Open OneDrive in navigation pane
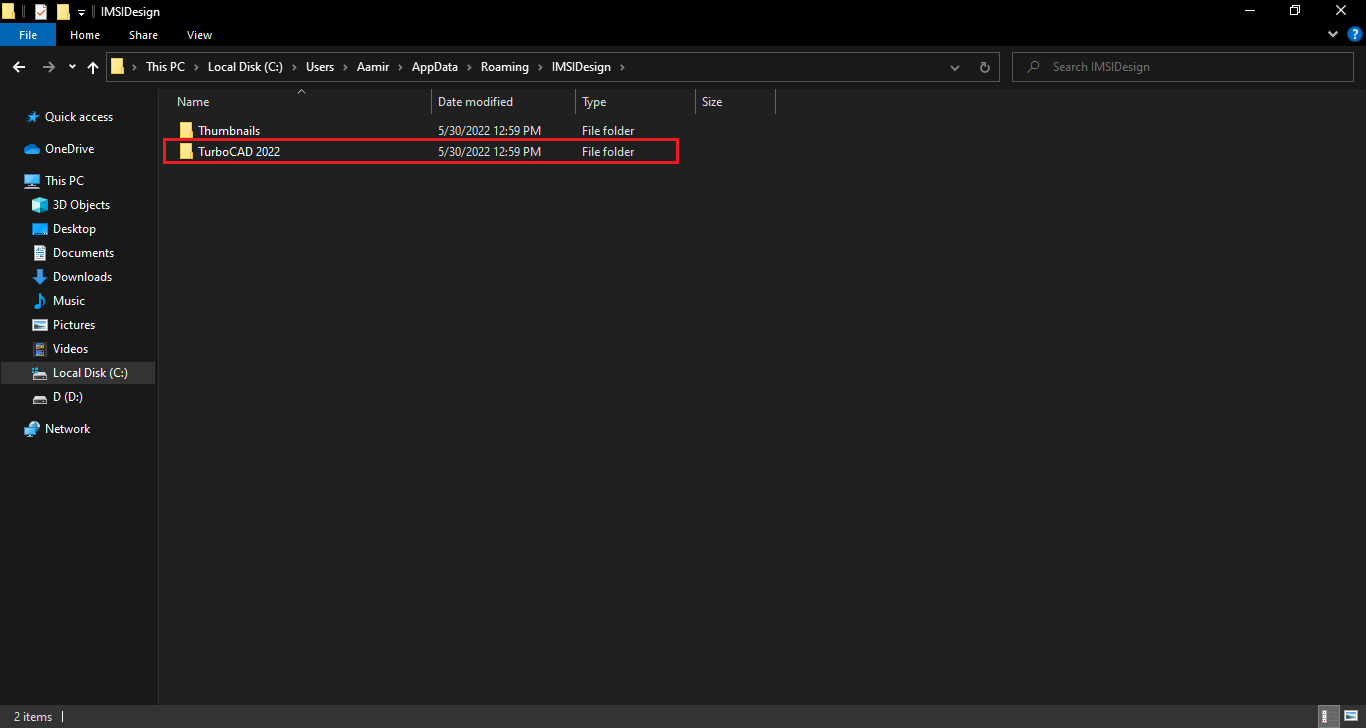1366x728 pixels. click(69, 149)
